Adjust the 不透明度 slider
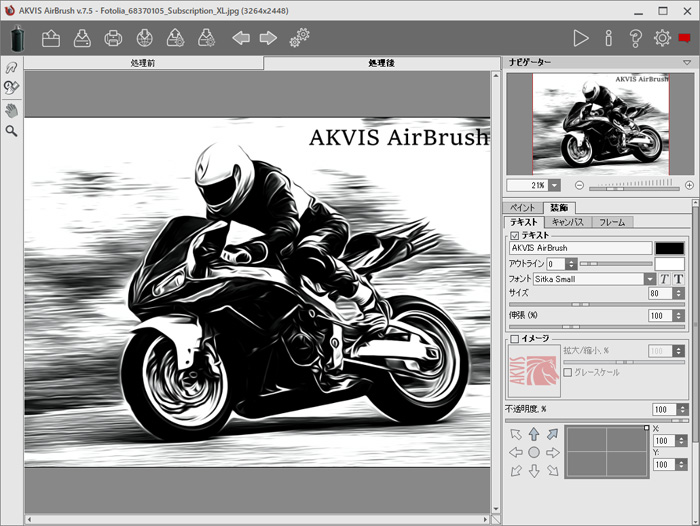700x526 pixels. coord(596,420)
